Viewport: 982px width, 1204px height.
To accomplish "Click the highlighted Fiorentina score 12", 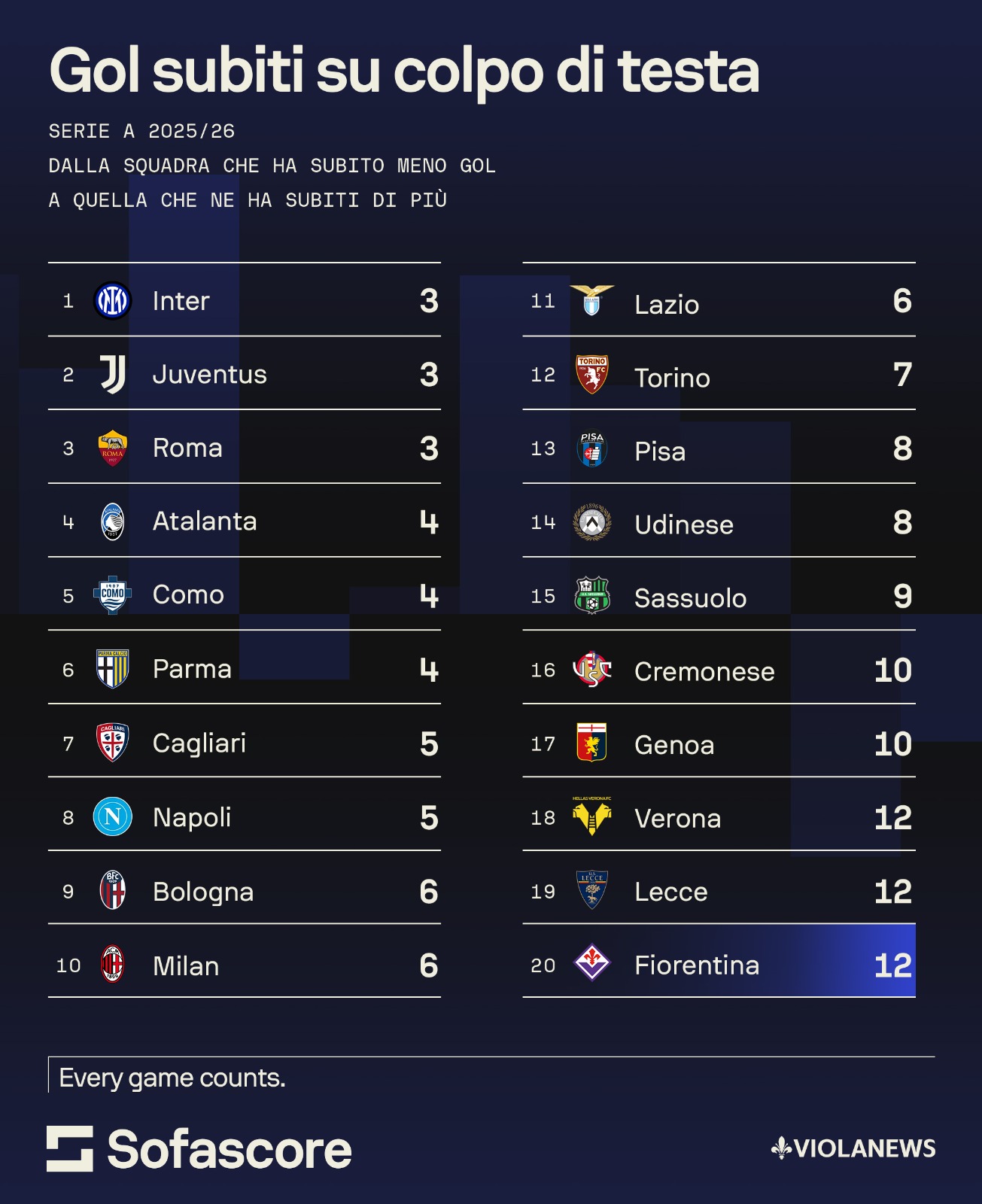I will click(892, 965).
